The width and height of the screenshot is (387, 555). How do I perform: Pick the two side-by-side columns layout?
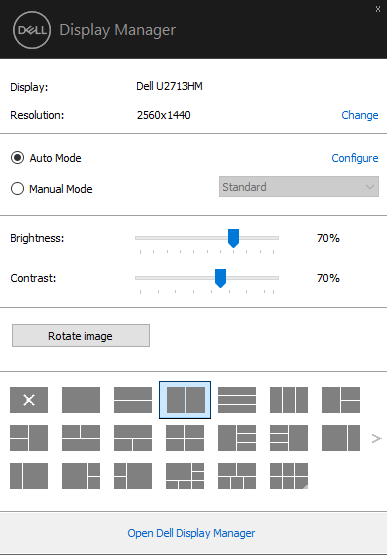point(185,400)
